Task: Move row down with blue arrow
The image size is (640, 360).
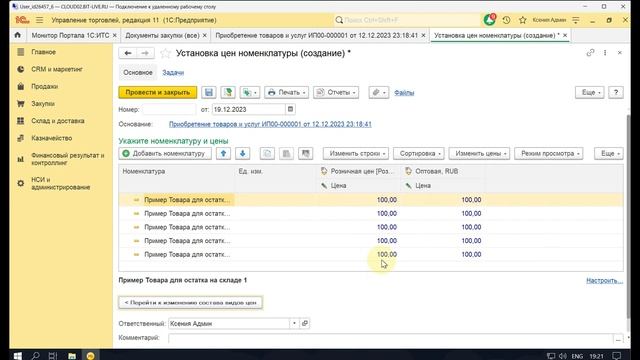Action: pyautogui.click(x=242, y=153)
